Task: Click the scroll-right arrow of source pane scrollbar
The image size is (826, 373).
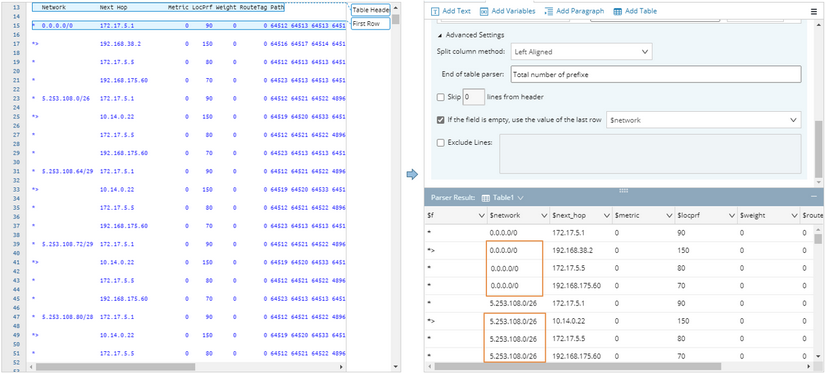Action: coord(342,367)
